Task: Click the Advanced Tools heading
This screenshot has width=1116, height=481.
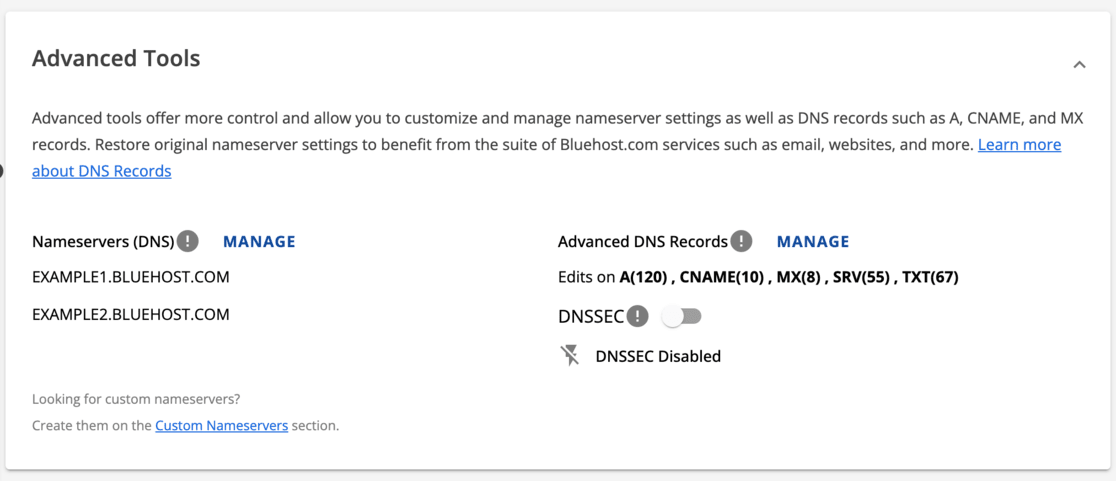Action: pos(116,59)
